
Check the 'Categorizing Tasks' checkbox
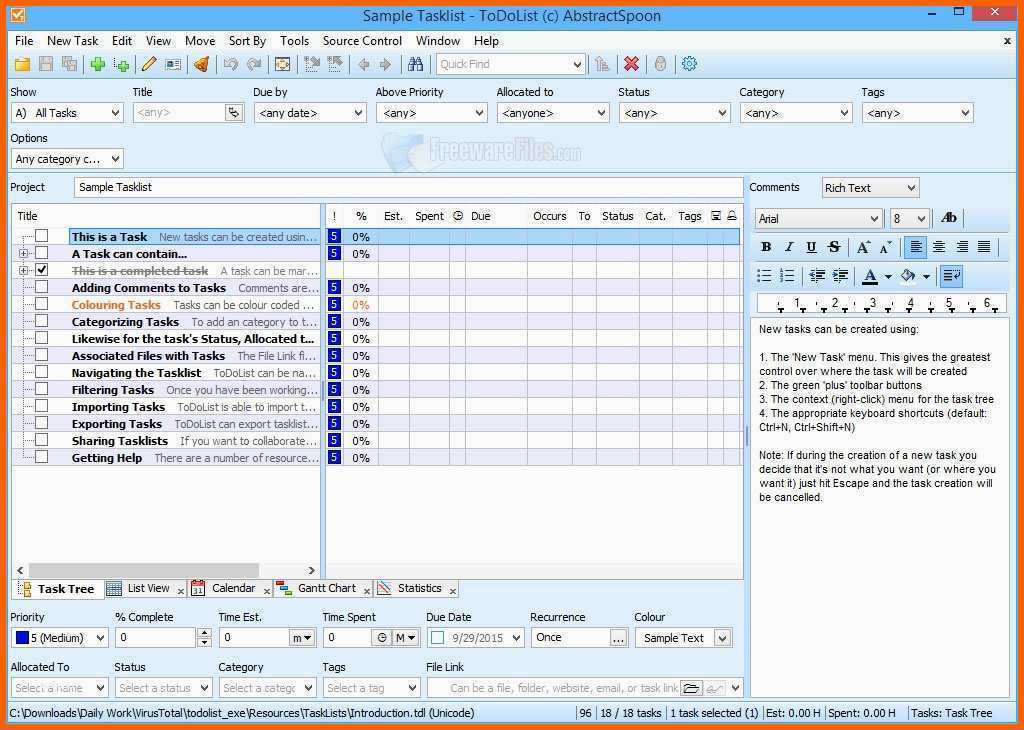tap(42, 321)
